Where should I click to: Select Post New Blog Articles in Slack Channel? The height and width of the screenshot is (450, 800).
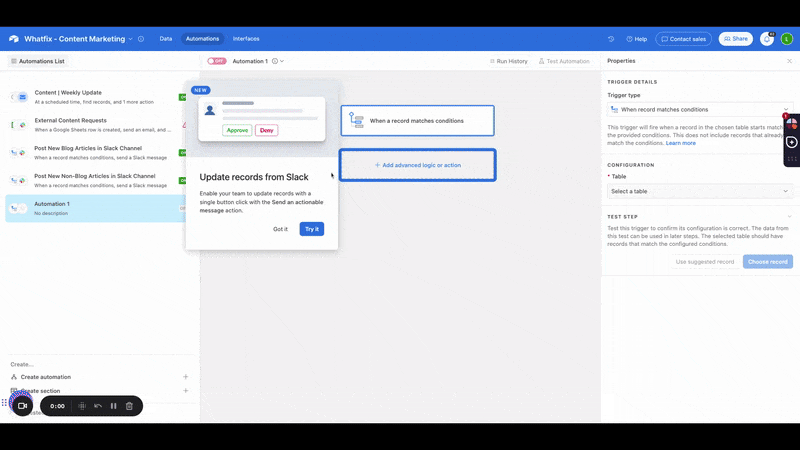pos(96,153)
